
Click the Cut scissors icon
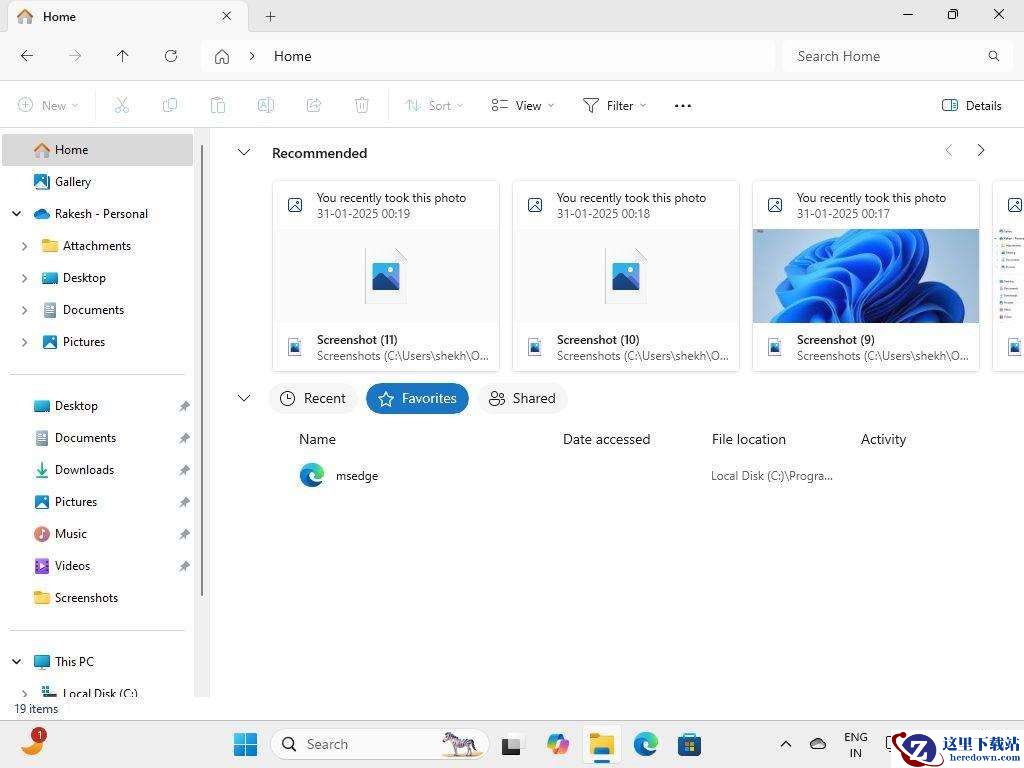(x=121, y=105)
